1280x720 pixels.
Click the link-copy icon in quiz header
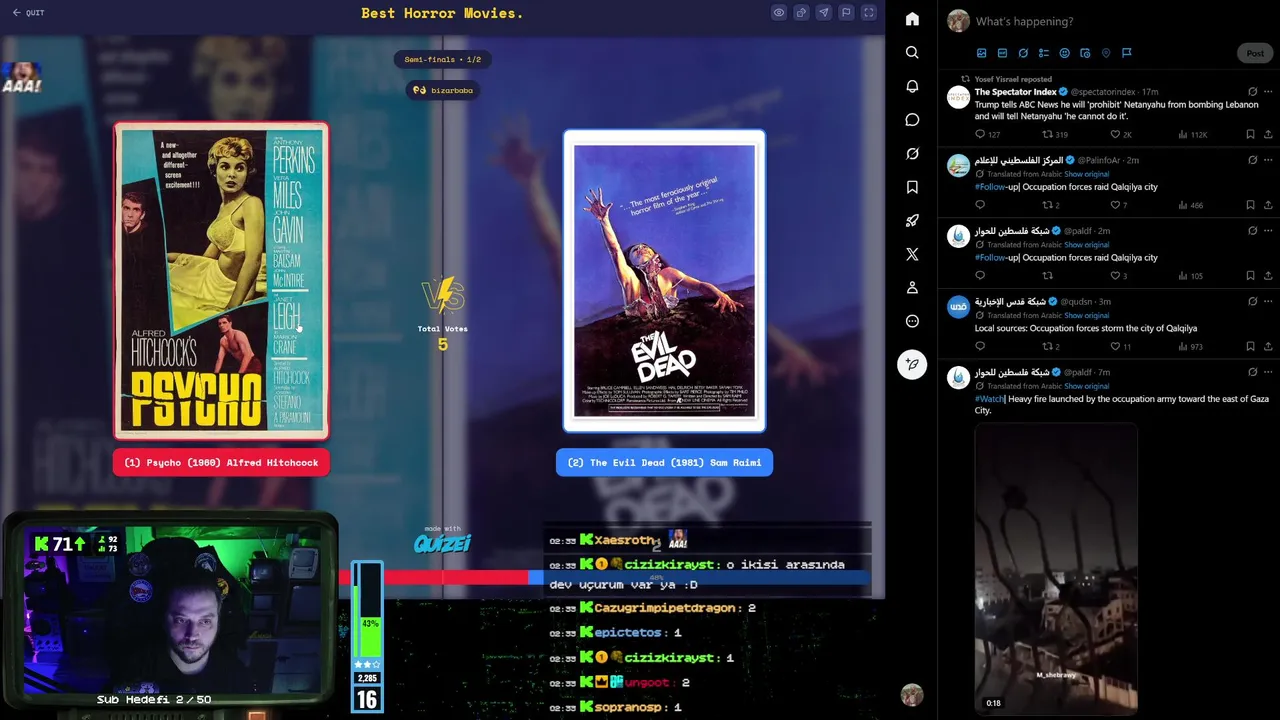[x=801, y=13]
